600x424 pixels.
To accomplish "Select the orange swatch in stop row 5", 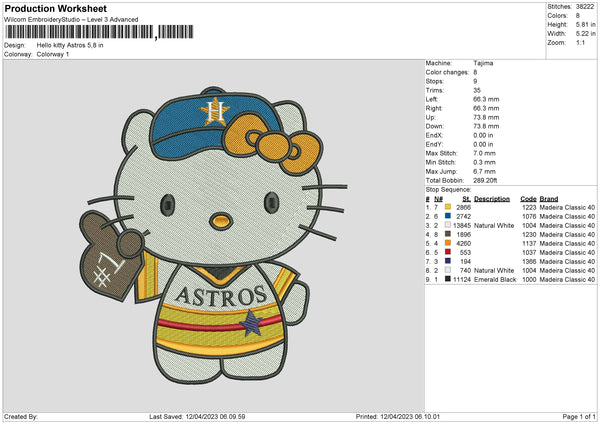I will tap(448, 243).
